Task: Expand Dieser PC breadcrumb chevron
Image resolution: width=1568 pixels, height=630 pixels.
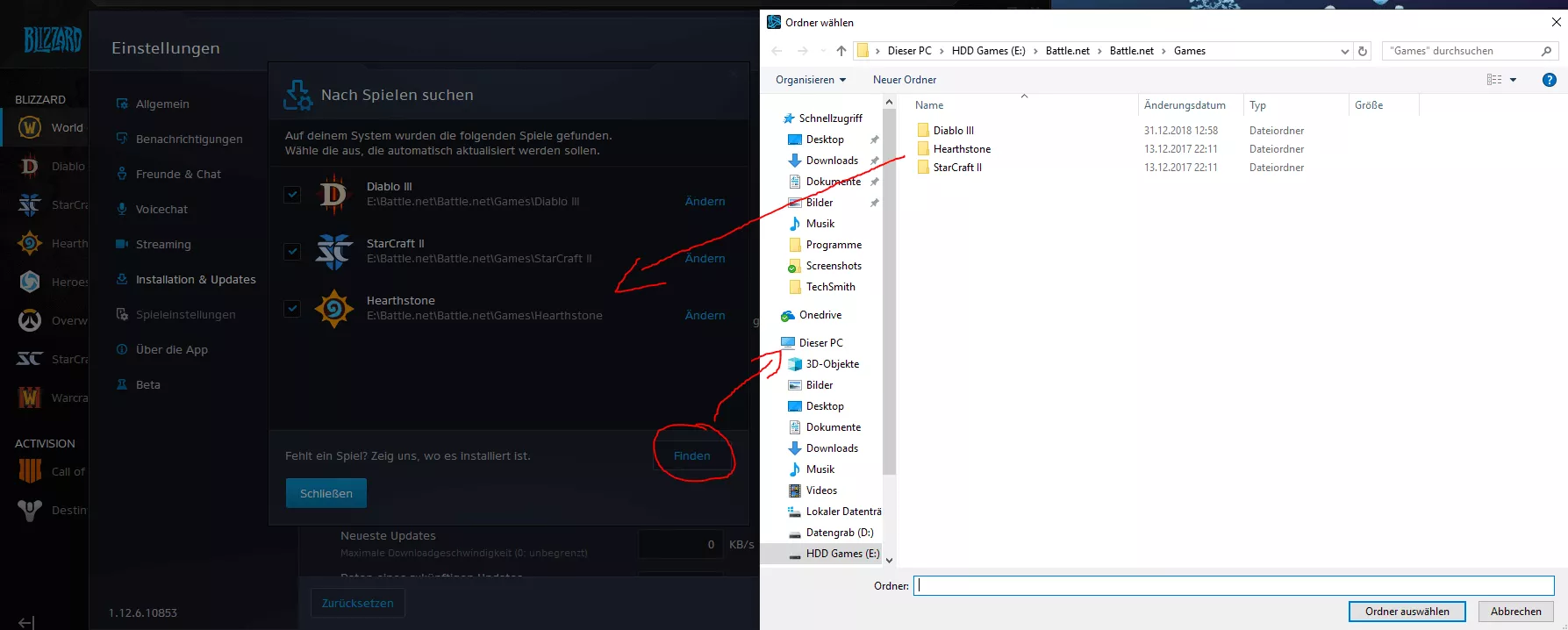Action: pyautogui.click(x=942, y=51)
